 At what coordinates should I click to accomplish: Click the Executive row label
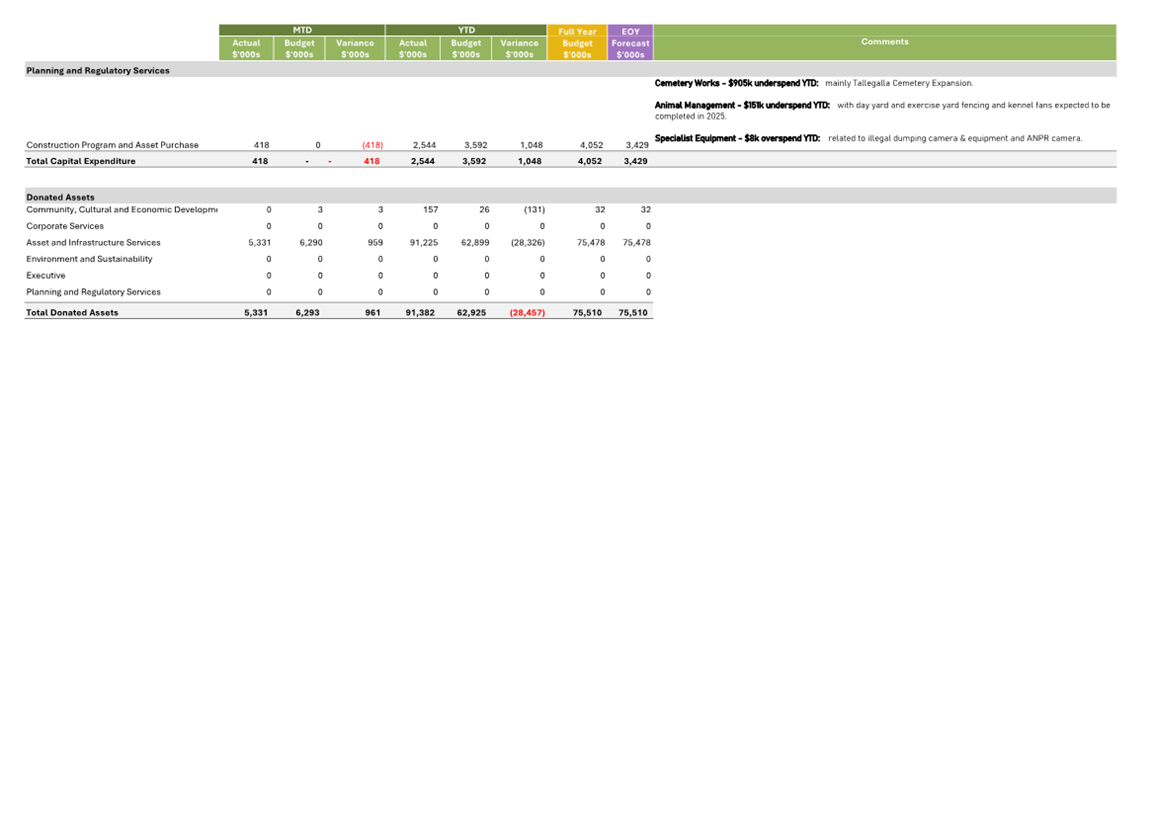(x=46, y=276)
